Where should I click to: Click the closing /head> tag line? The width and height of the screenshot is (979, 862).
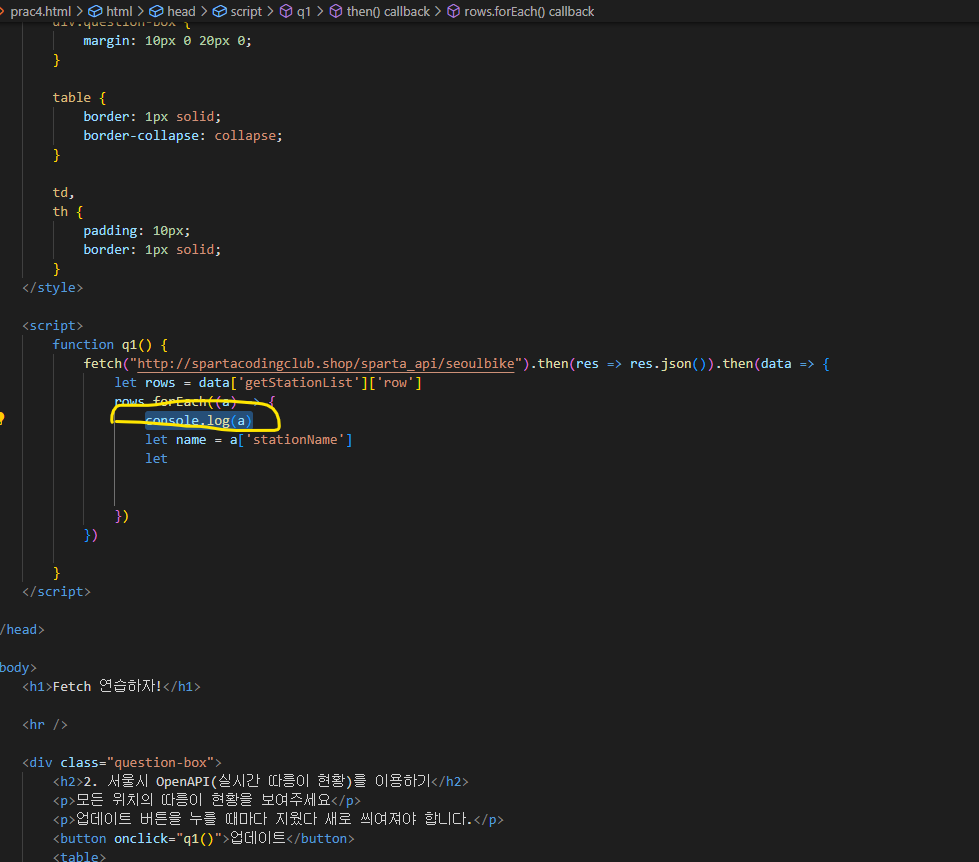tap(22, 630)
